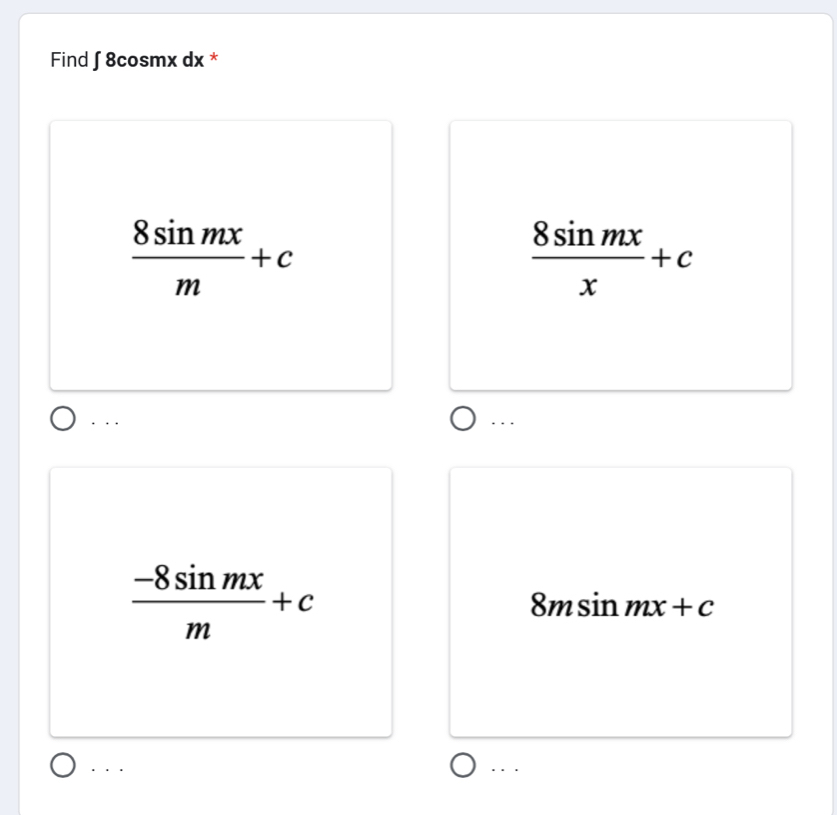Choose radio button under 8m sin mx + c

463,765
